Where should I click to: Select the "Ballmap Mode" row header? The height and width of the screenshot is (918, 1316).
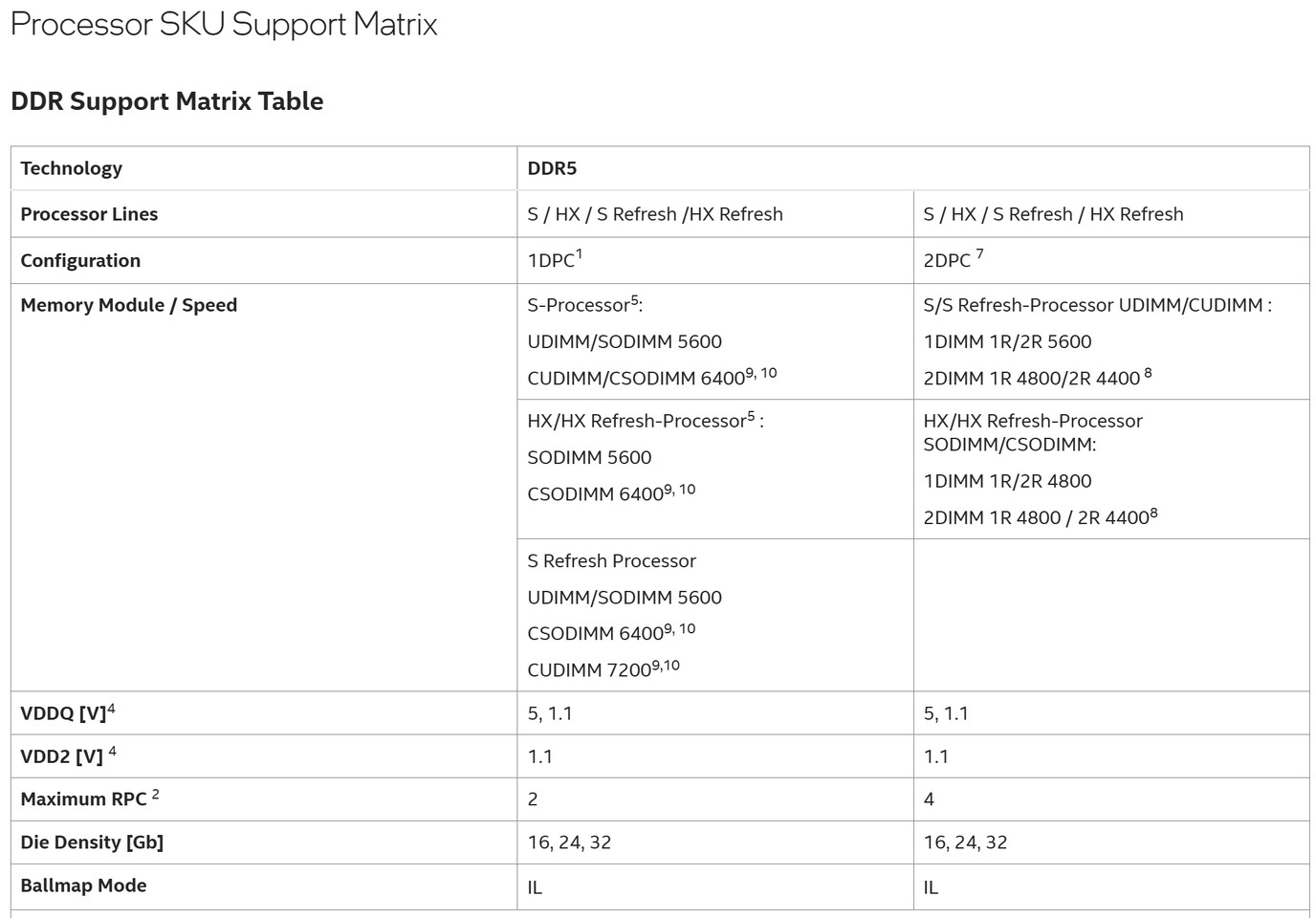point(83,885)
